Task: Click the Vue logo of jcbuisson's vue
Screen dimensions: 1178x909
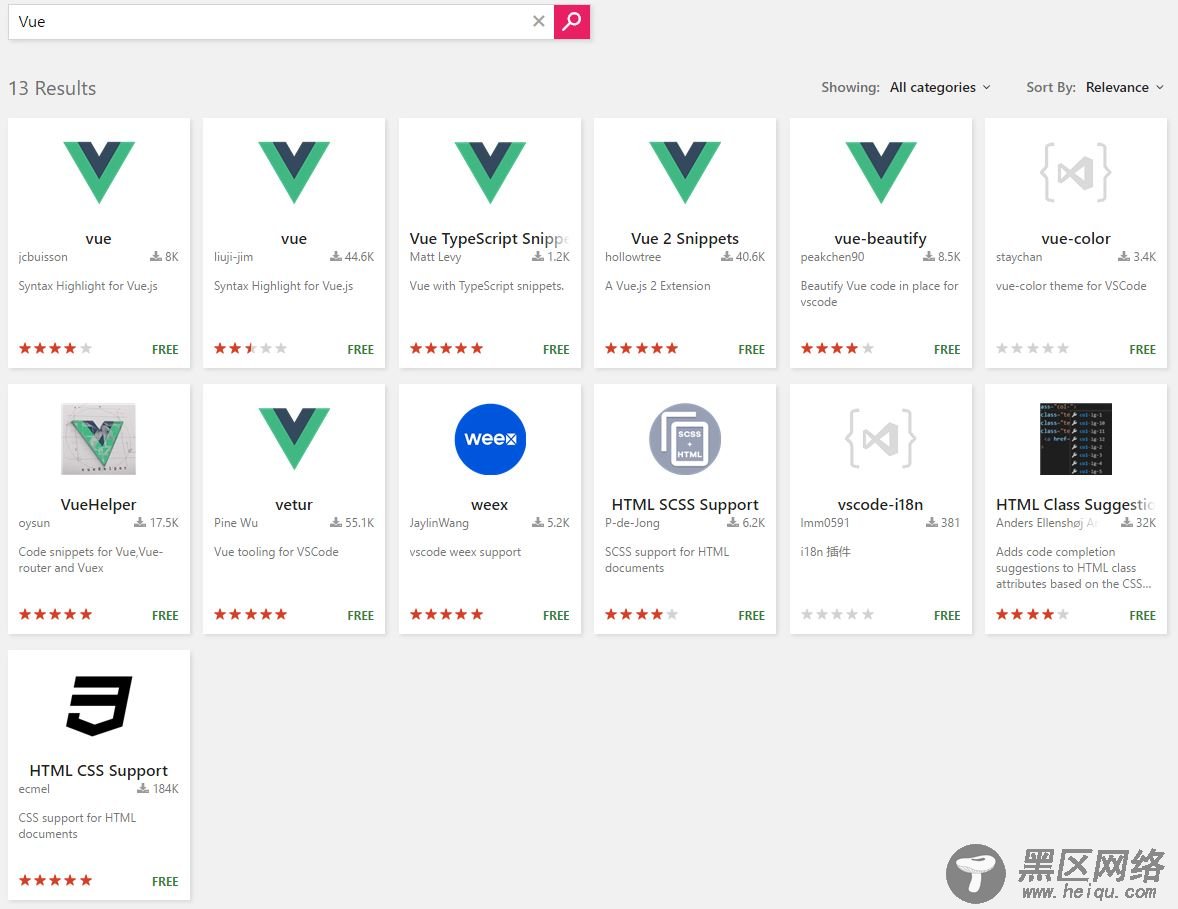Action: [x=98, y=172]
